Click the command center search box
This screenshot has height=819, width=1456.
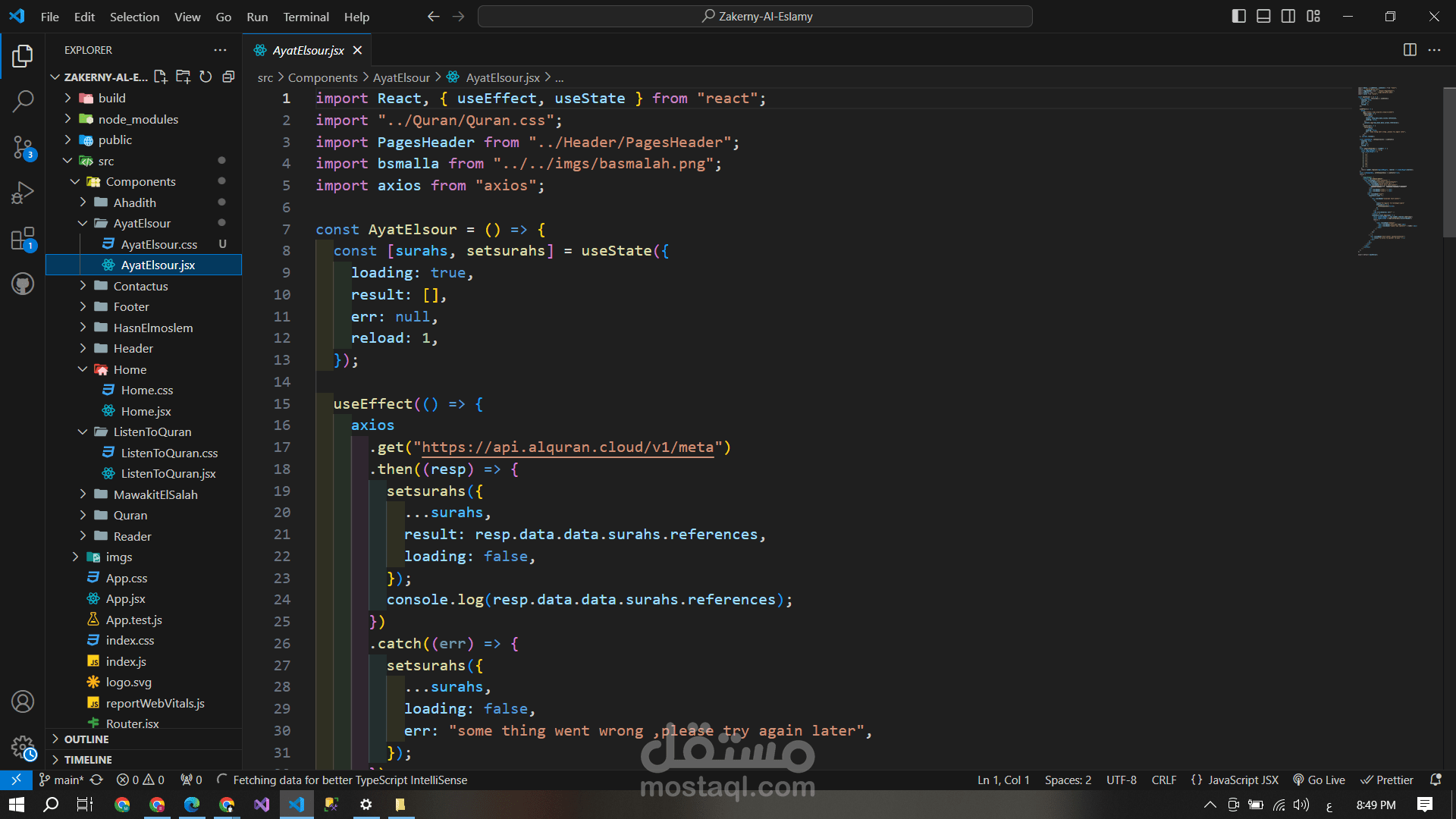755,16
